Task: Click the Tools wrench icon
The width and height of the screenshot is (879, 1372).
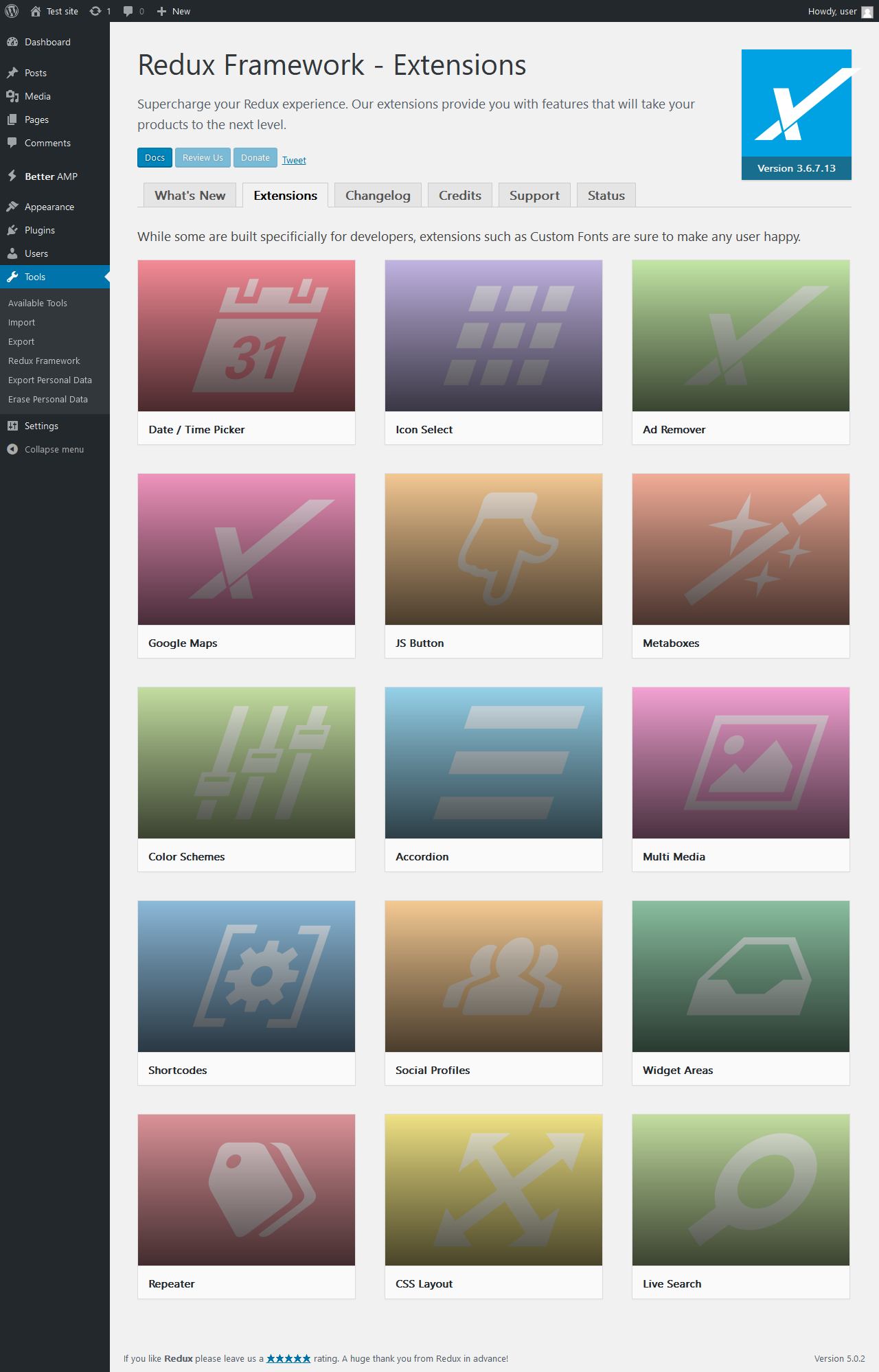Action: [12, 277]
